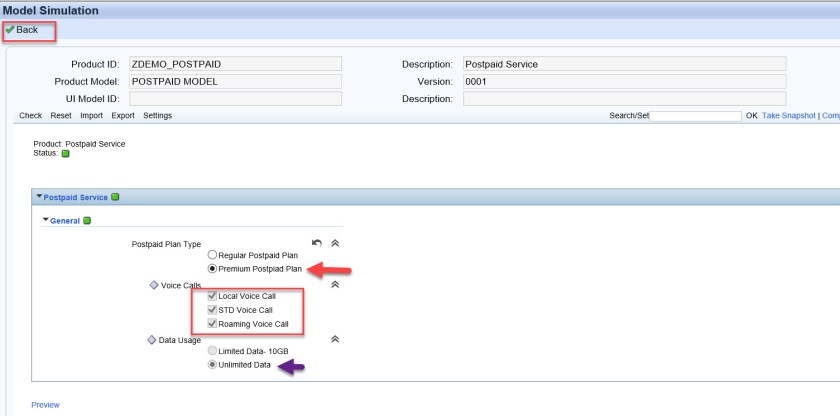Click the Data Usage label
Image resolution: width=840 pixels, height=416 pixels.
click(180, 341)
